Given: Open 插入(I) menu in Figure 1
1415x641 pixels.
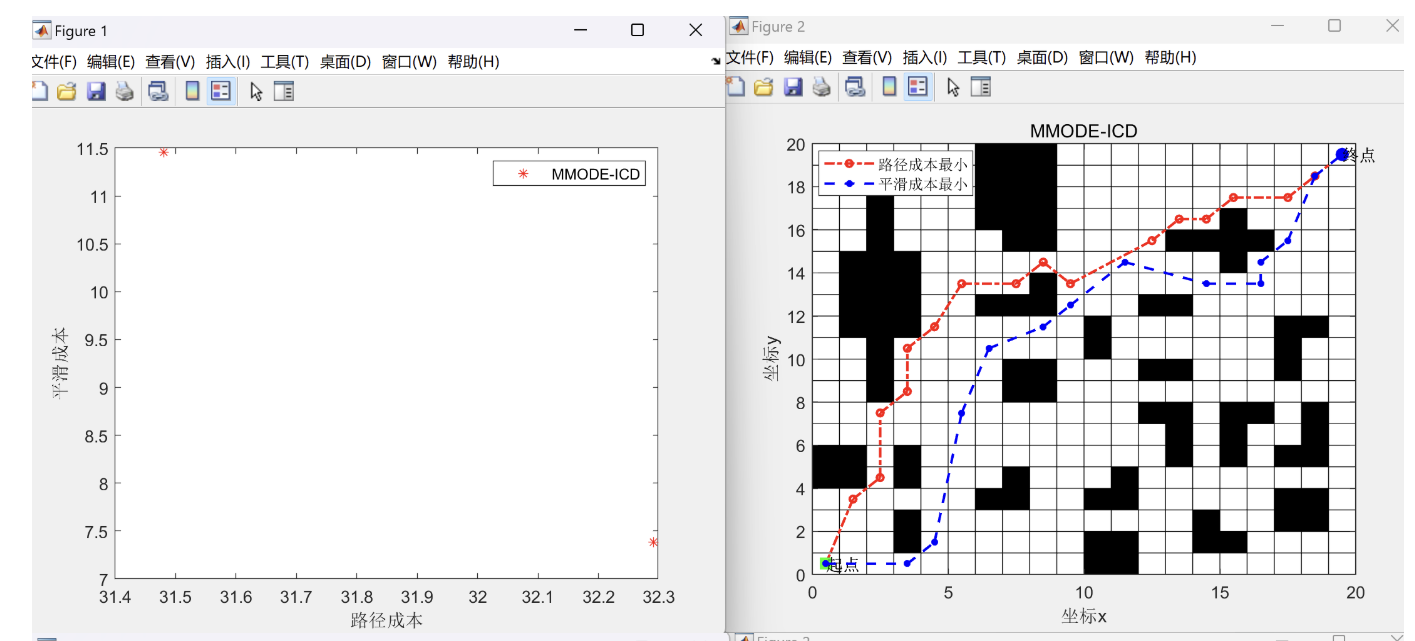Looking at the screenshot, I should pos(228,62).
